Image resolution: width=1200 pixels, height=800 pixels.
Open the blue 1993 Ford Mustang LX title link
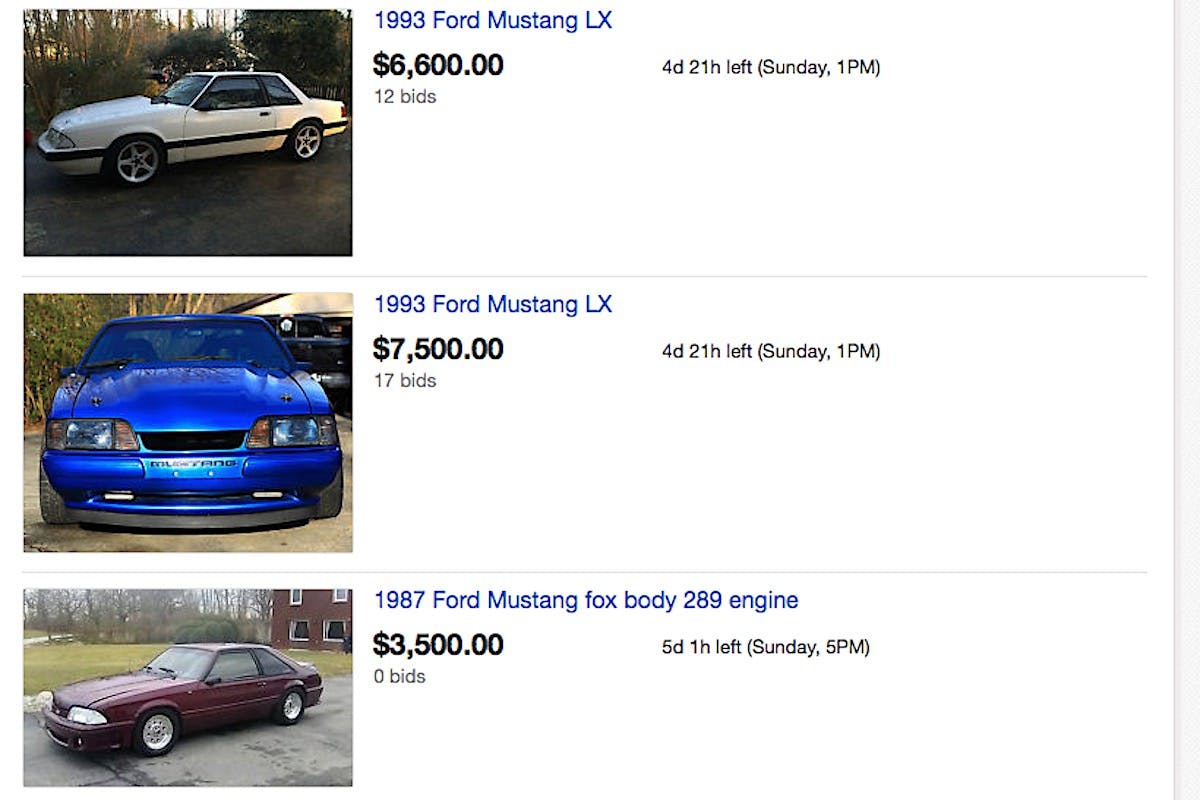click(x=492, y=304)
